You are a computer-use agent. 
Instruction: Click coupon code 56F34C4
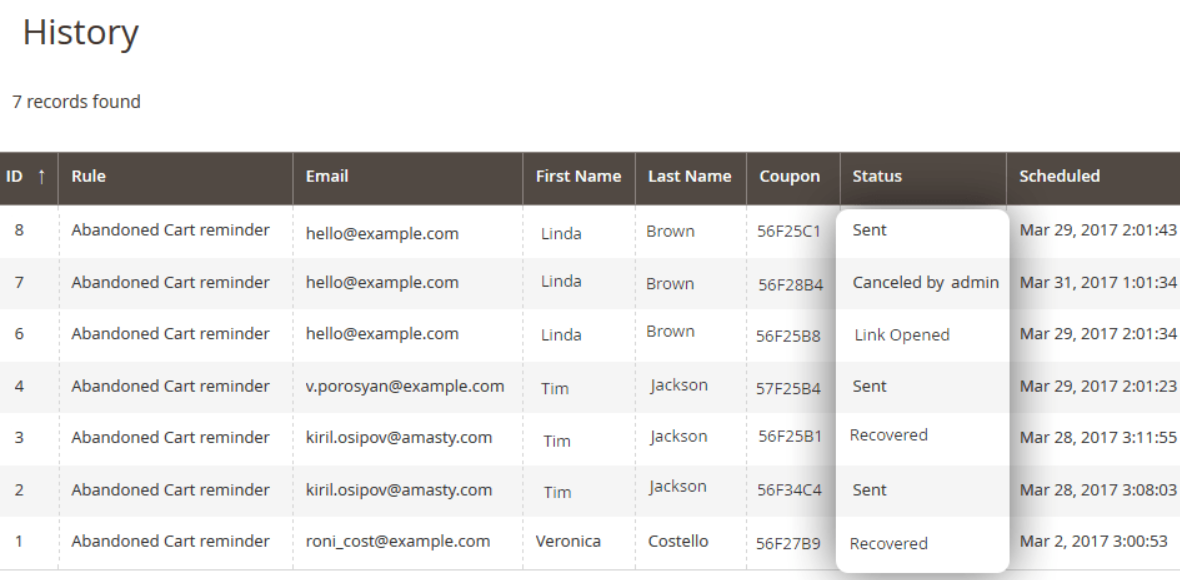[789, 490]
